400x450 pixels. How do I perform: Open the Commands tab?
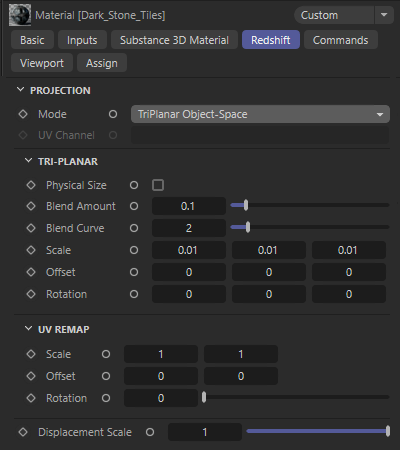click(x=341, y=40)
